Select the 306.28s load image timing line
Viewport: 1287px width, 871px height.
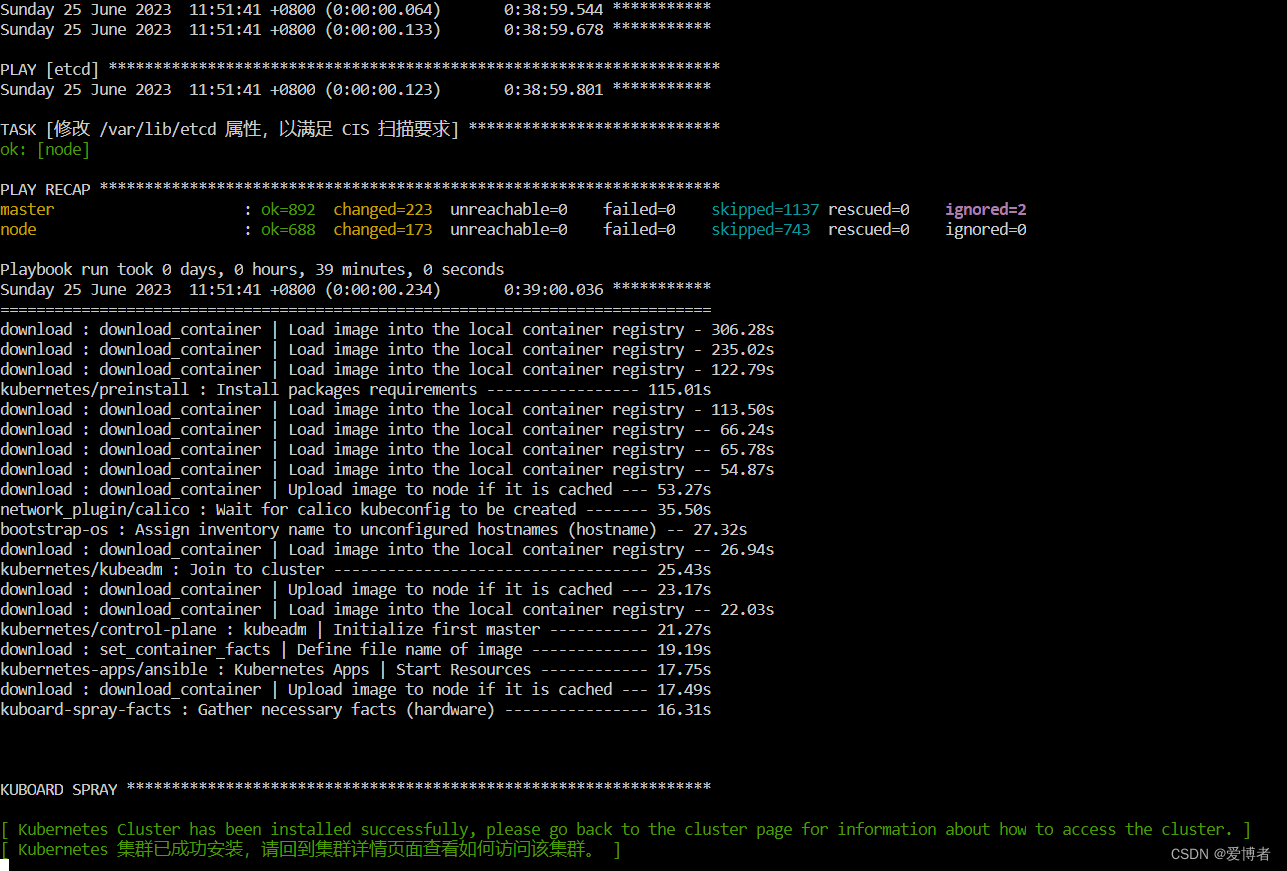(387, 329)
